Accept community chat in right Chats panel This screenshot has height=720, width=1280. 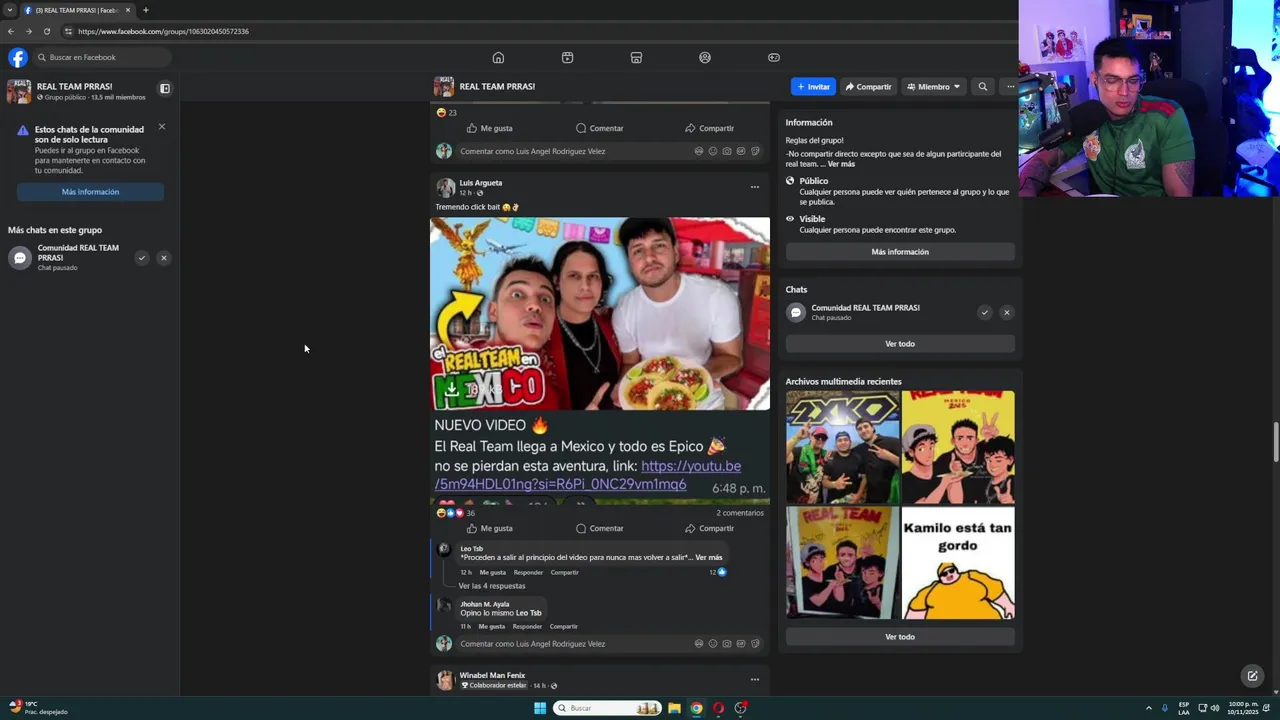(985, 312)
